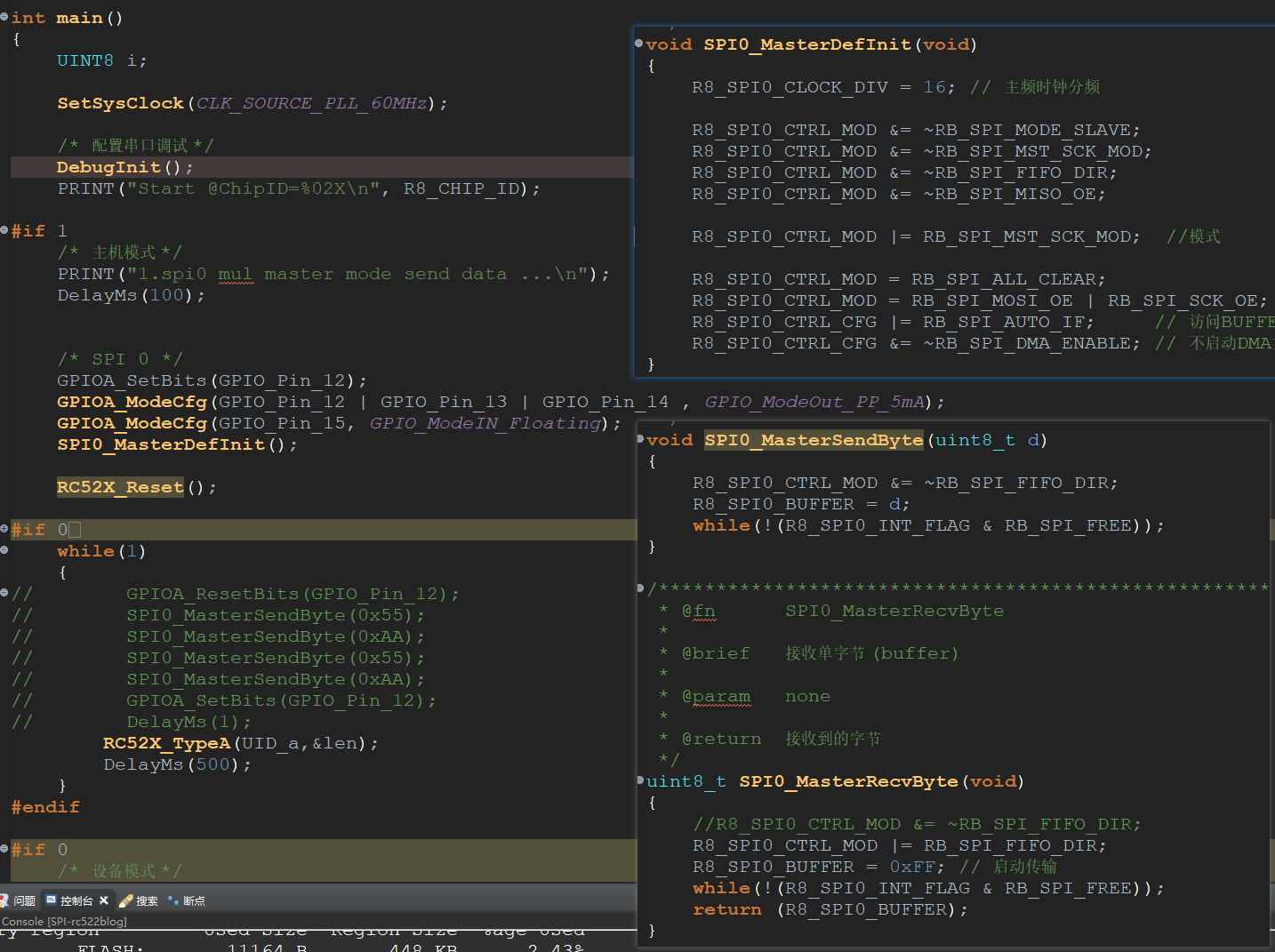Image resolution: width=1275 pixels, height=952 pixels.
Task: Click the SetSysClock function call
Action: [120, 103]
